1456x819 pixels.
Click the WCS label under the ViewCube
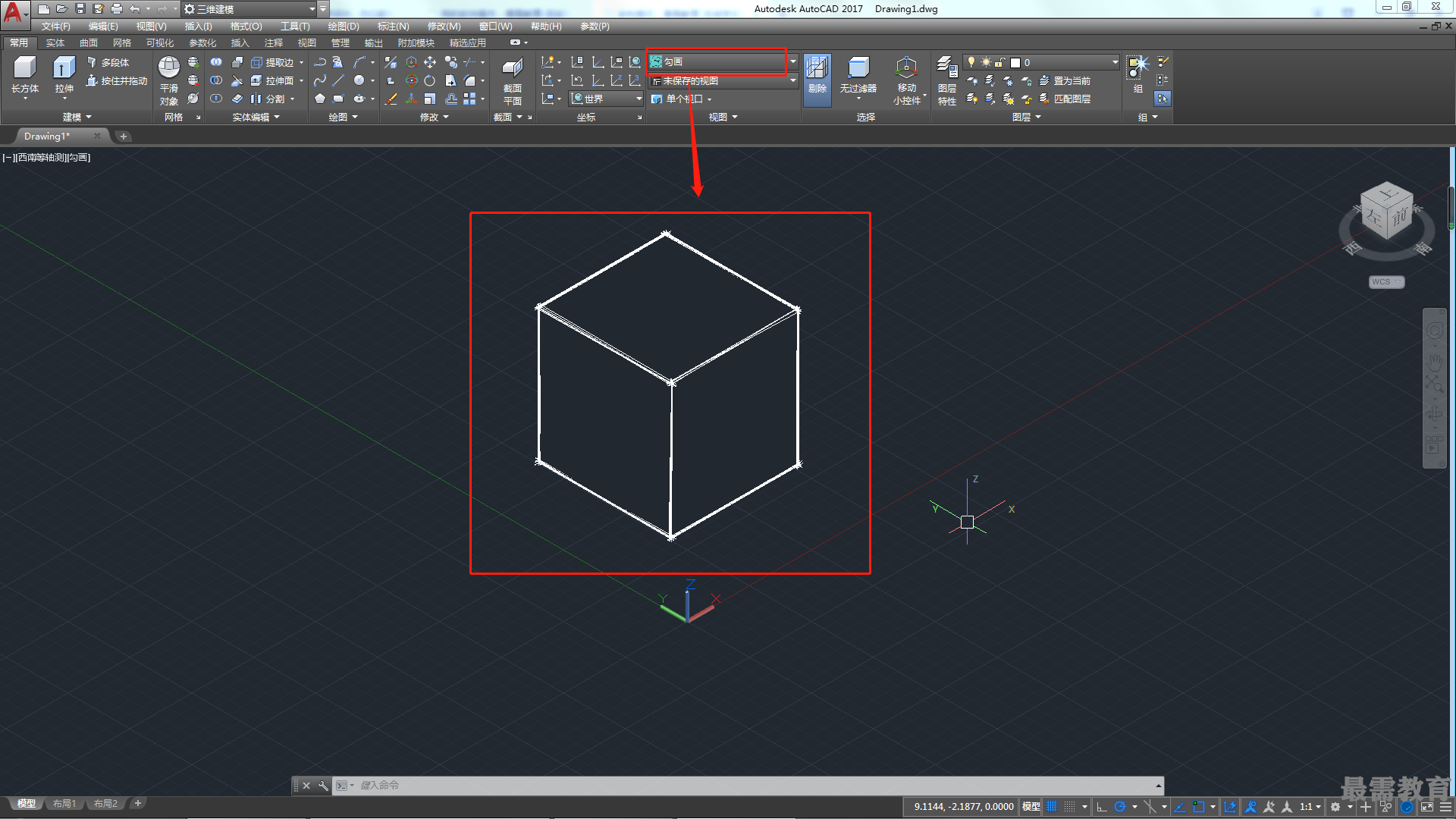pyautogui.click(x=1386, y=282)
